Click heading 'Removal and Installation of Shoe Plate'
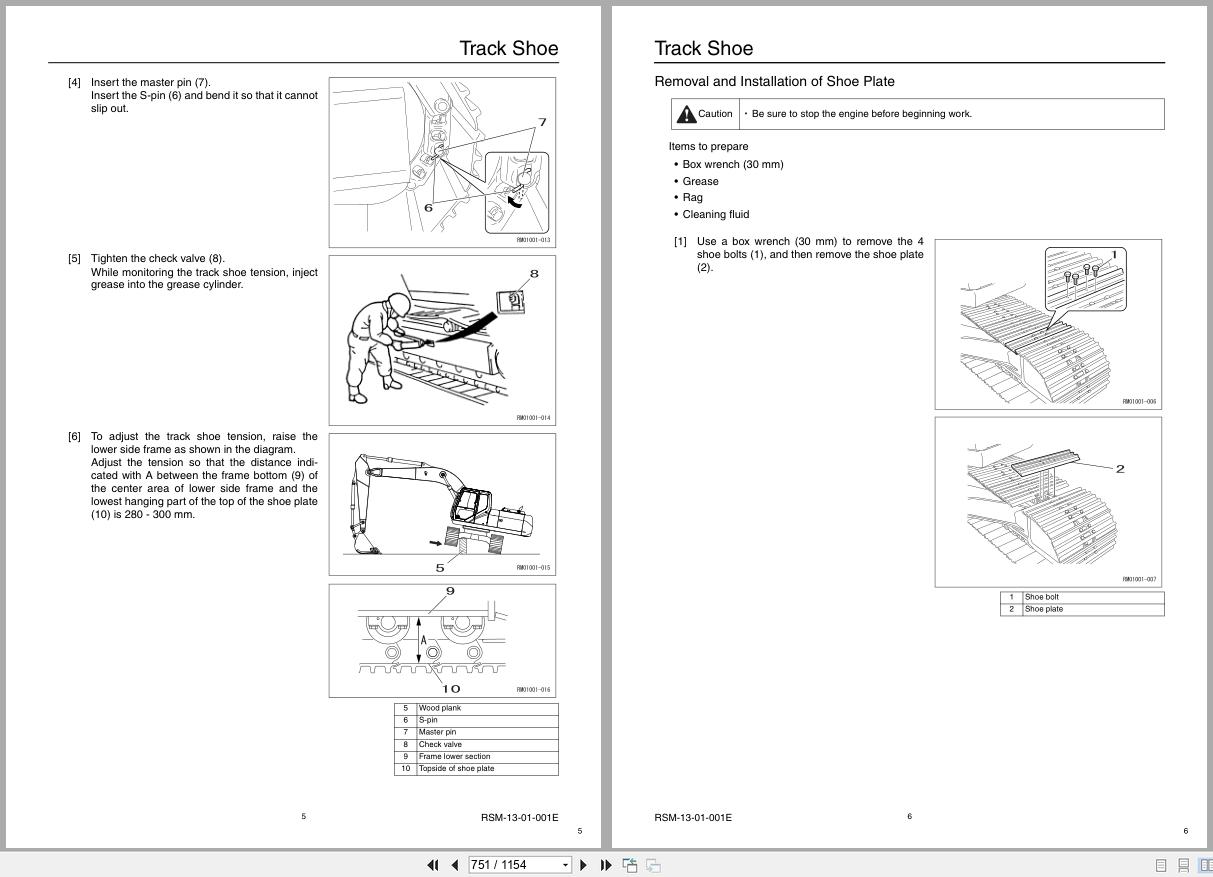Screen dimensions: 1213x877 pyautogui.click(x=774, y=81)
